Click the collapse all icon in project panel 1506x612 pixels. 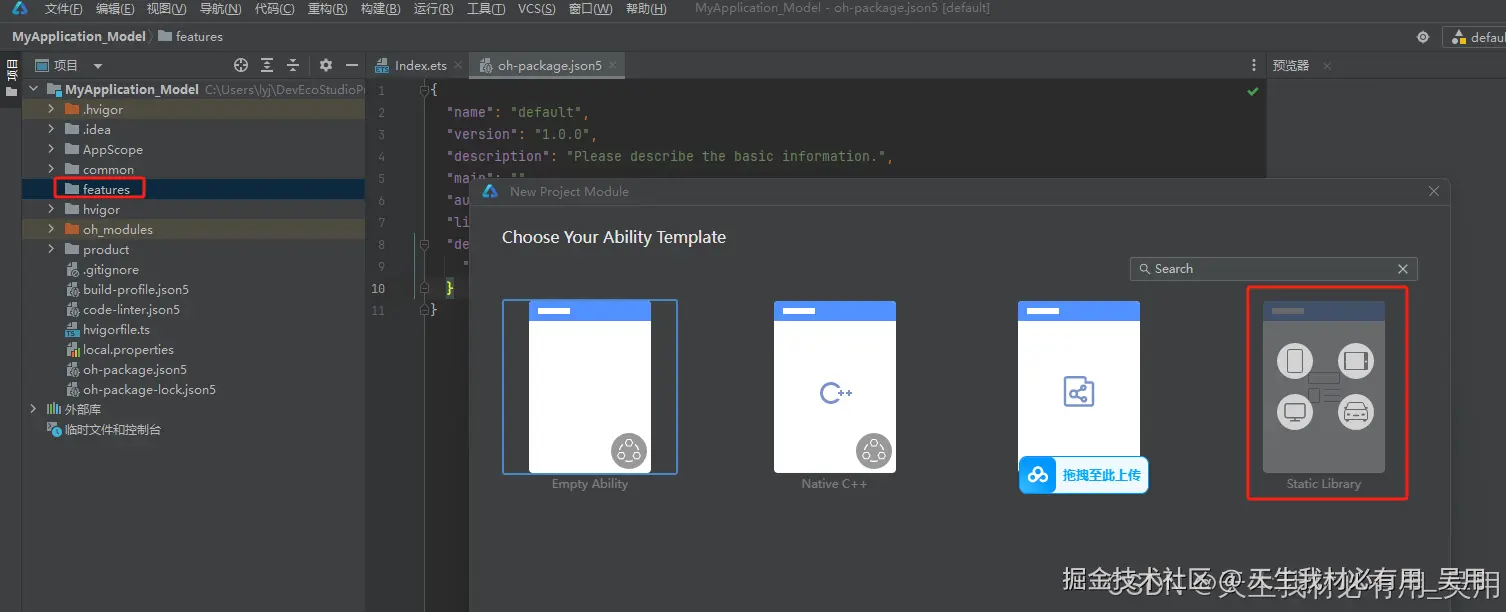pyautogui.click(x=293, y=65)
